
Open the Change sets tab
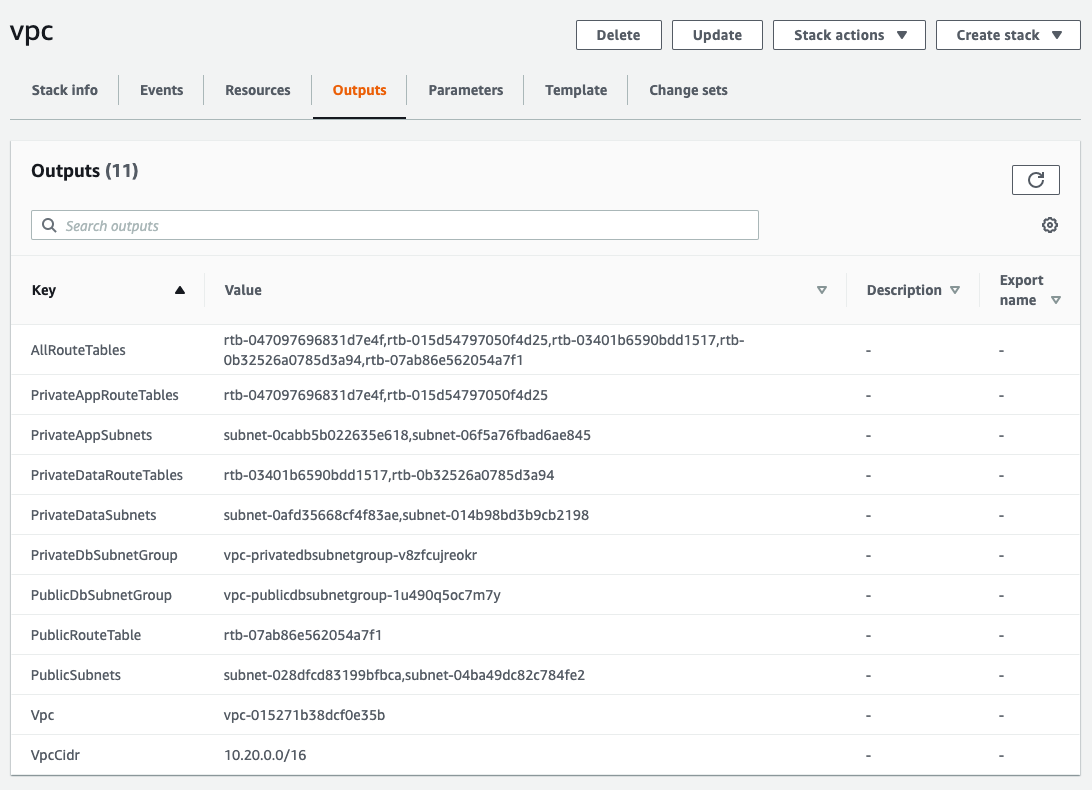tap(688, 90)
